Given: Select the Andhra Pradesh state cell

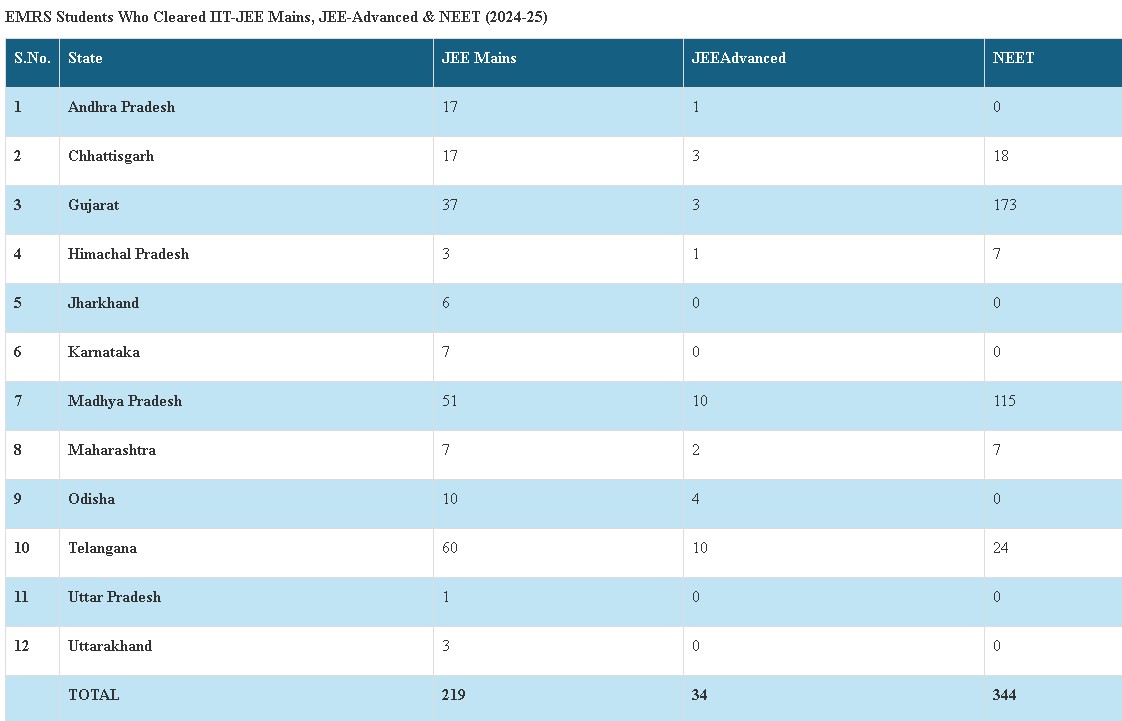Looking at the screenshot, I should click(121, 107).
